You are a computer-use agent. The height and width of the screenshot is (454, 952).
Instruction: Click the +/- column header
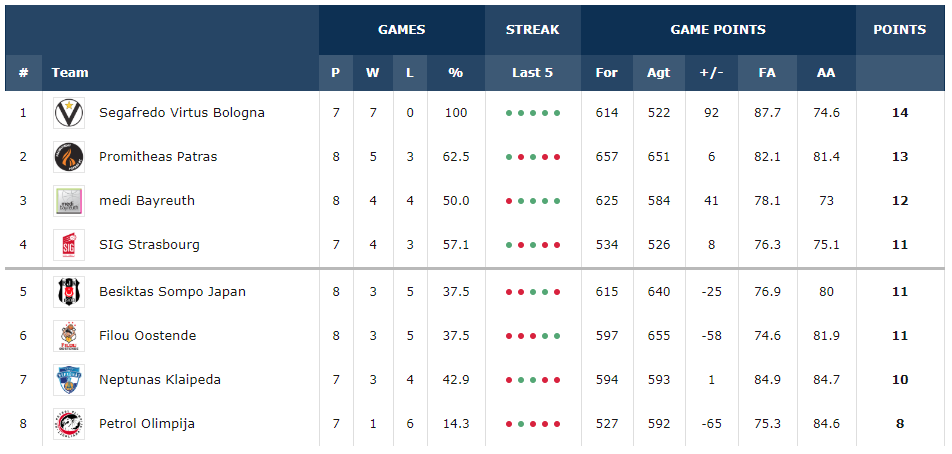712,73
